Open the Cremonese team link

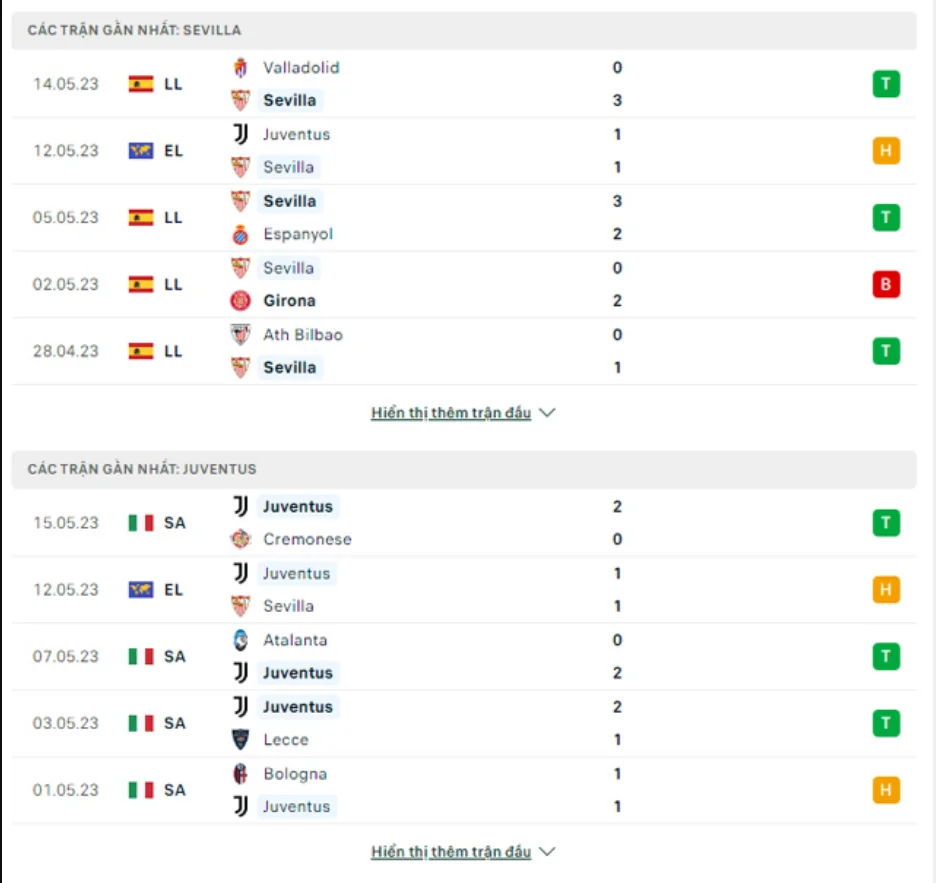(x=307, y=540)
